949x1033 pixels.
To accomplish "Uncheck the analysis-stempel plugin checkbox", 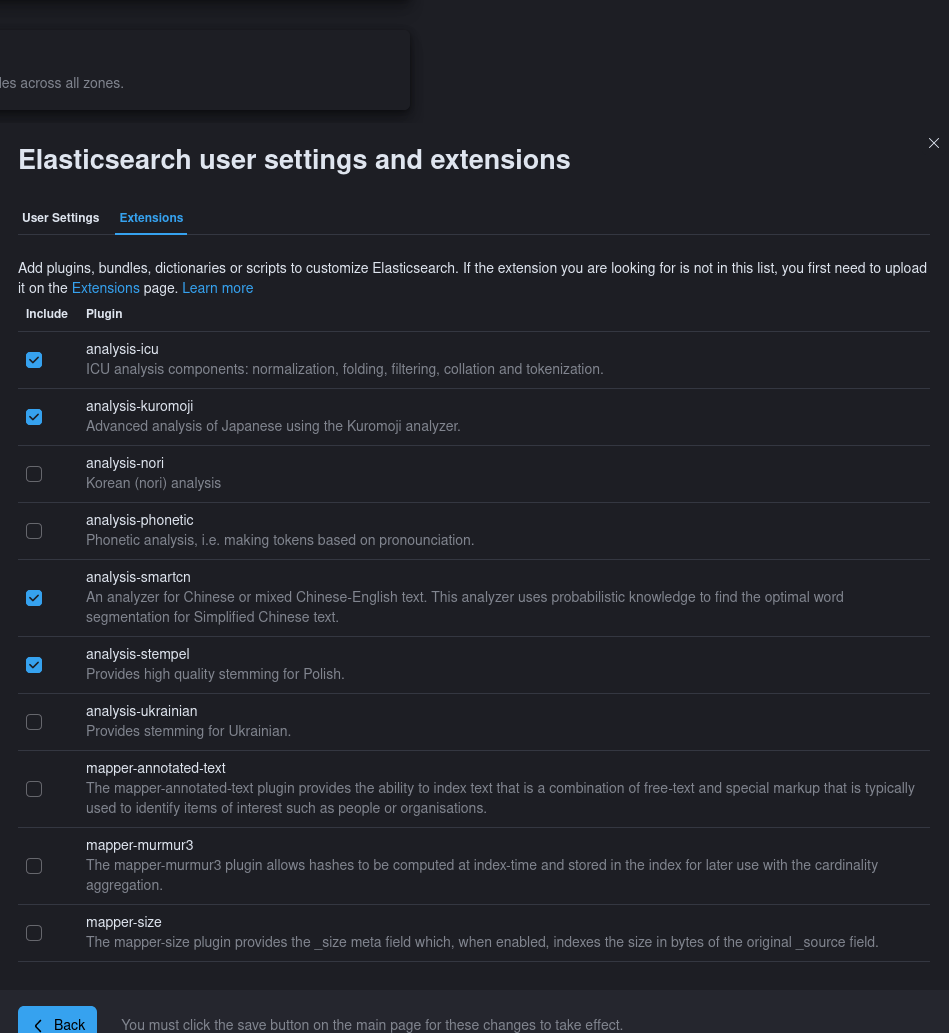I will click(x=34, y=665).
